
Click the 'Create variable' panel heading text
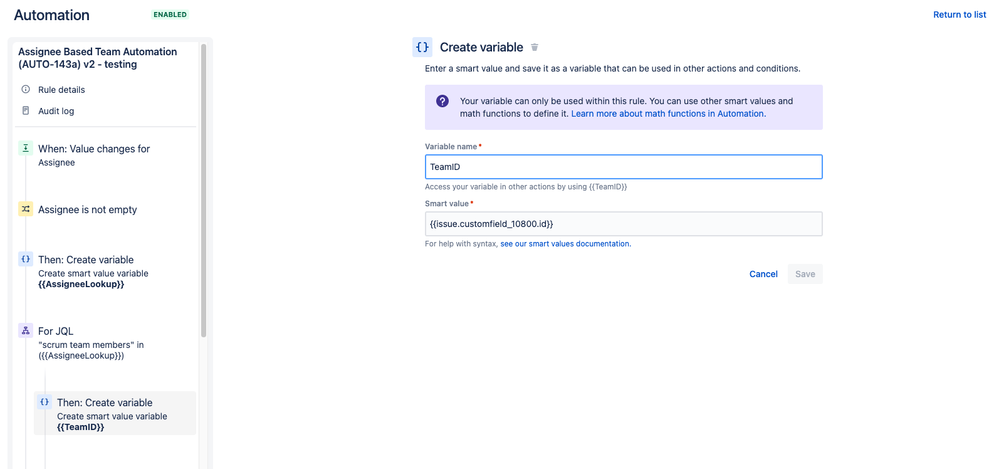pos(482,47)
